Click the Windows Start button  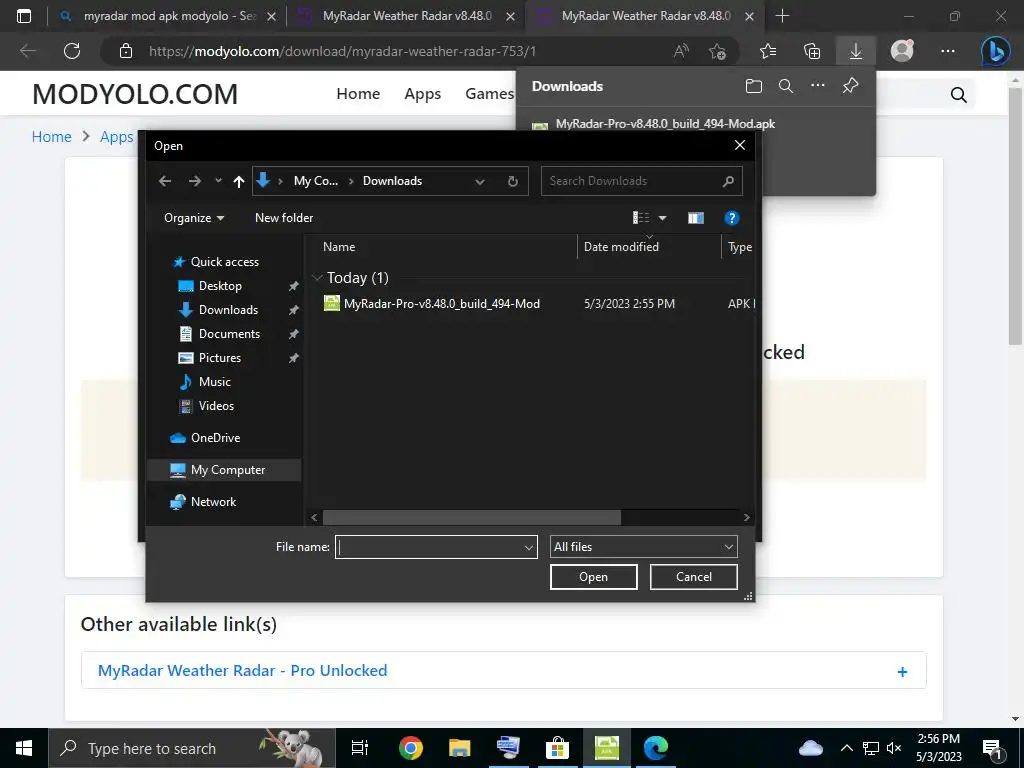click(x=24, y=748)
